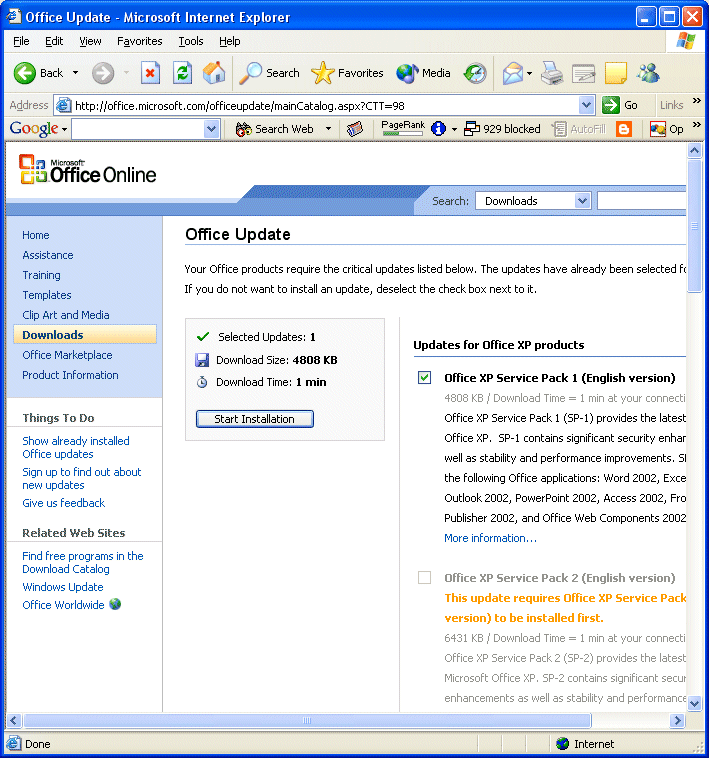Click the Office Online search text box

coord(641,201)
